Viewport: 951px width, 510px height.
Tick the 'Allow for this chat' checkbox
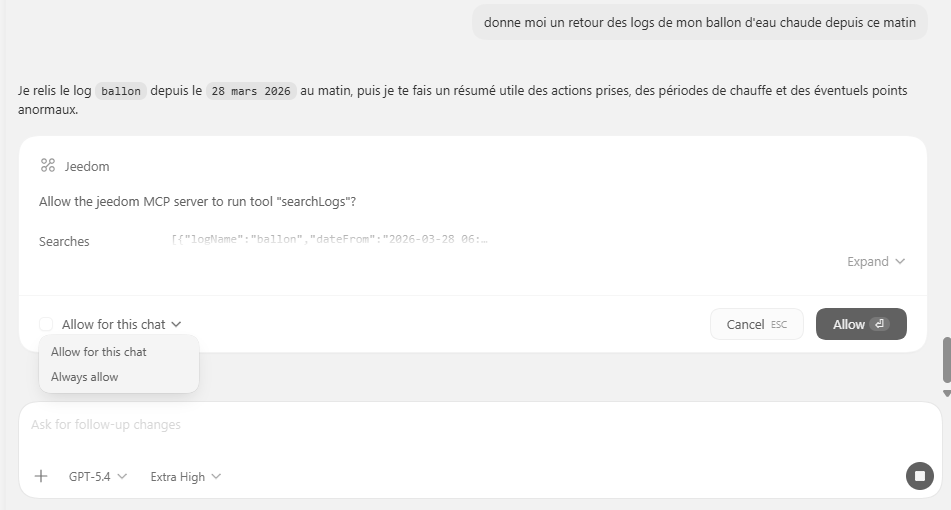(x=46, y=324)
